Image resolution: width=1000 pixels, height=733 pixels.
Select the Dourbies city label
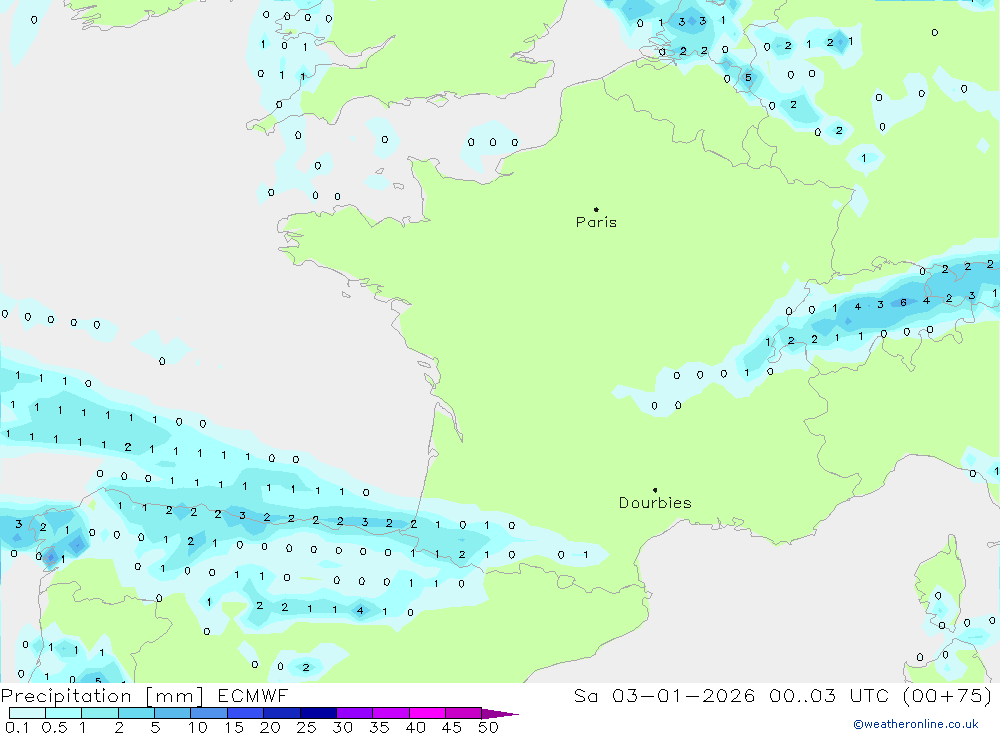tap(655, 503)
